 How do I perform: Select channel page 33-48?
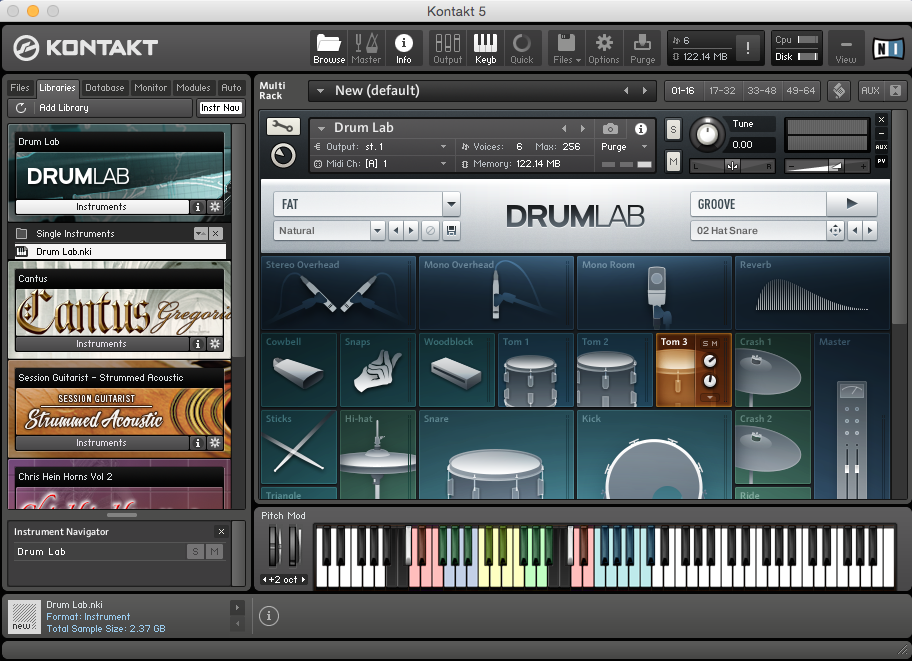pyautogui.click(x=761, y=91)
